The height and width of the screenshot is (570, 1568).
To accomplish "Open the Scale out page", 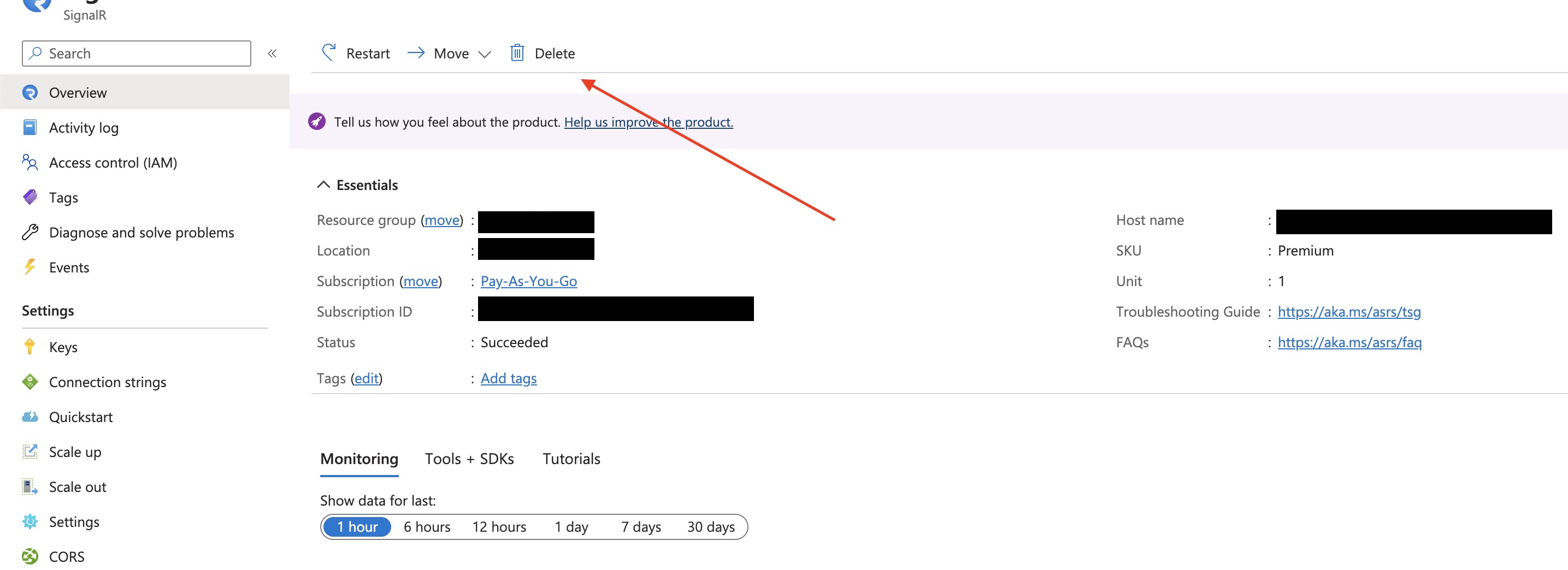I will tap(77, 486).
